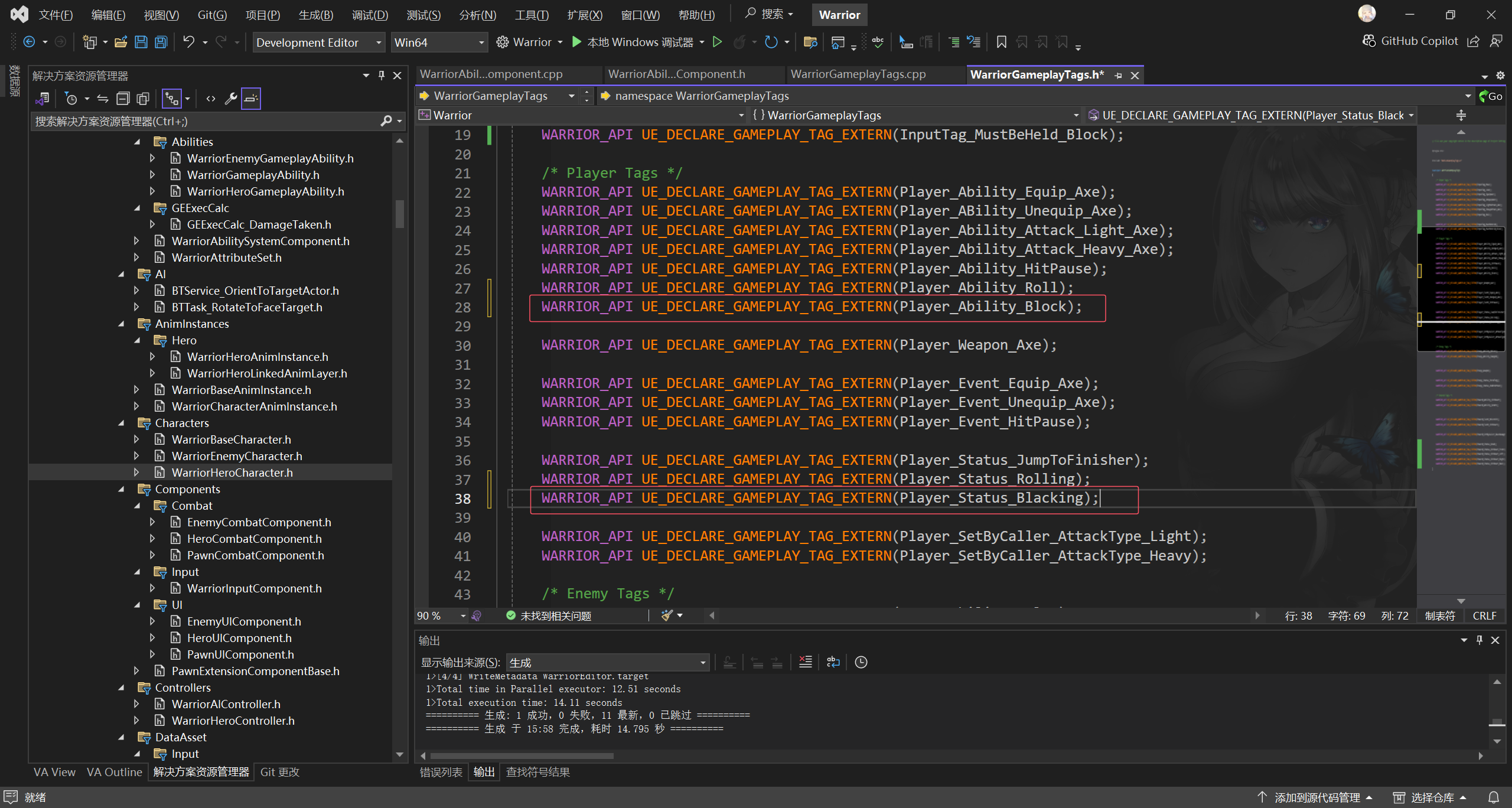Click the Open File folder icon

[x=121, y=42]
